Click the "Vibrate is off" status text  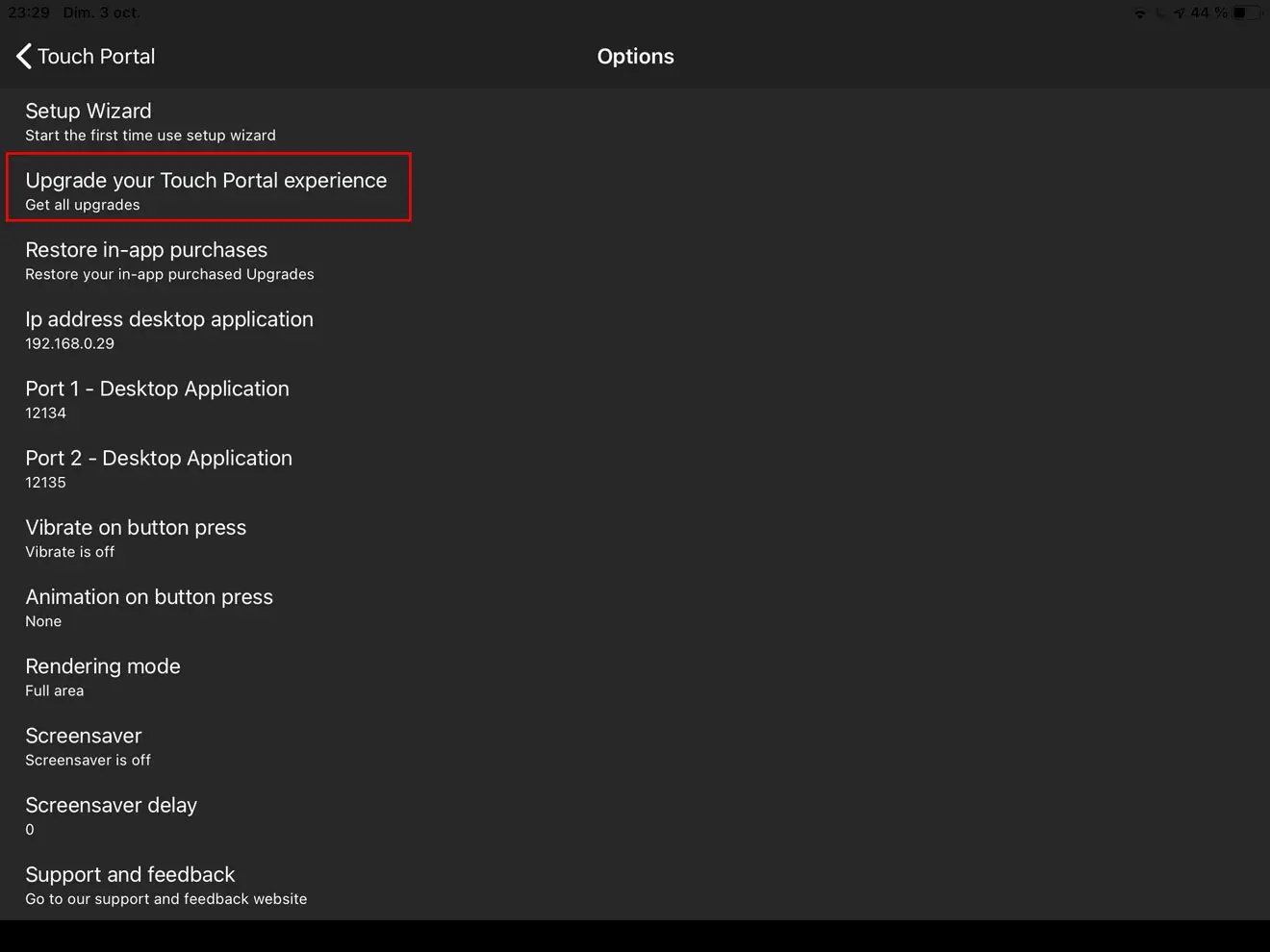[69, 552]
